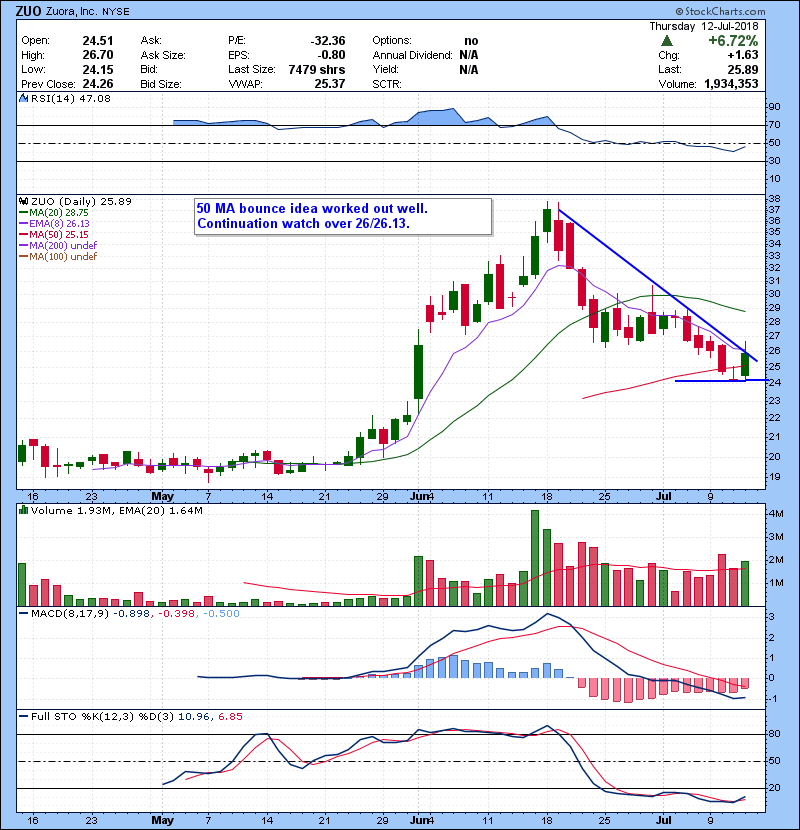Click the Low price value 24.15
Screen dimensions: 800x830
[x=98, y=69]
